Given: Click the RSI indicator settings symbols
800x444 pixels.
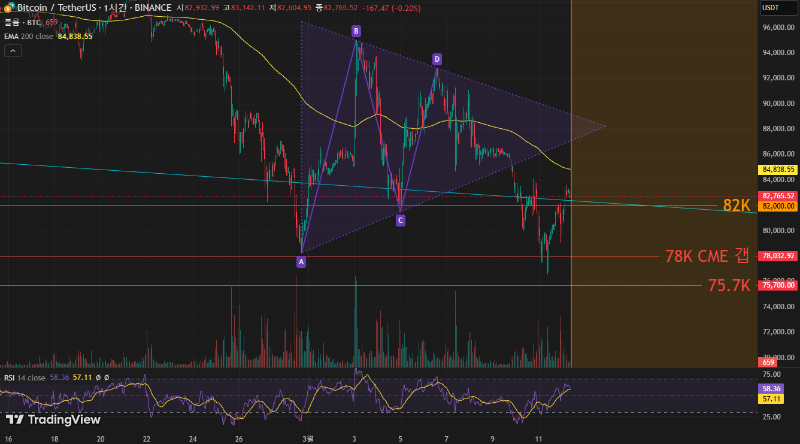Looking at the screenshot, I should [x=100, y=379].
